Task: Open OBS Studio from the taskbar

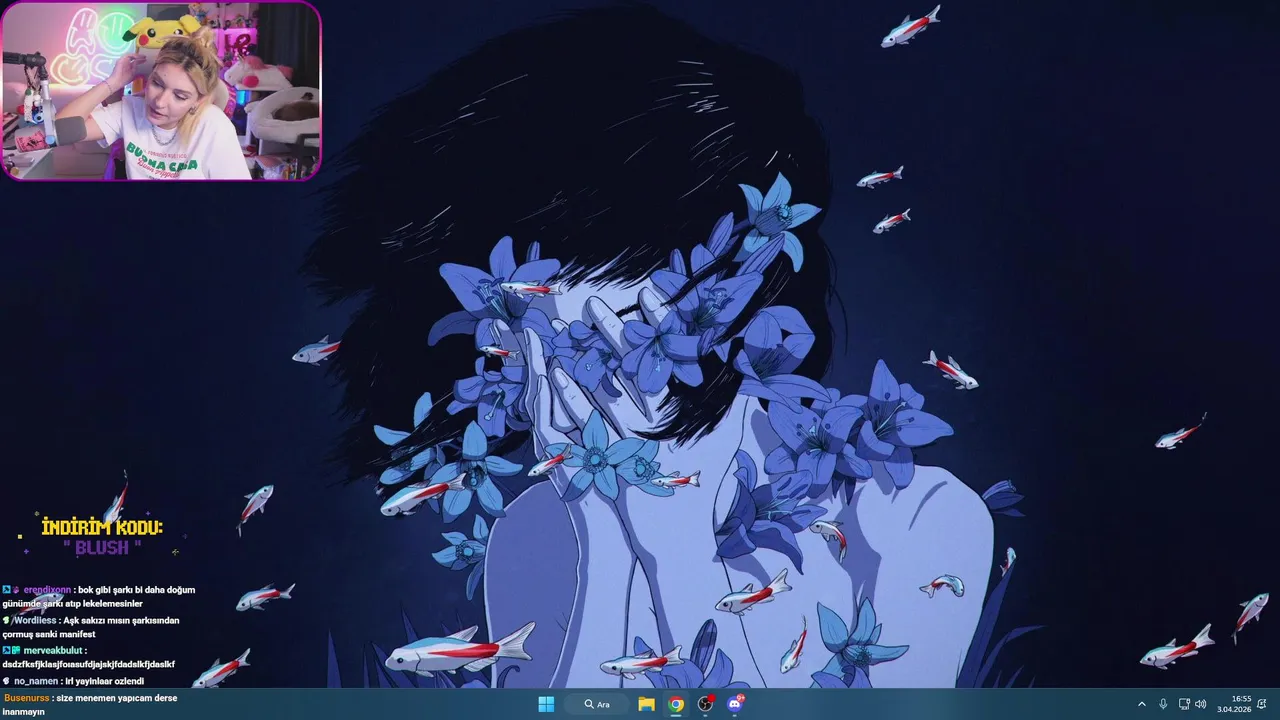Action: (x=706, y=704)
